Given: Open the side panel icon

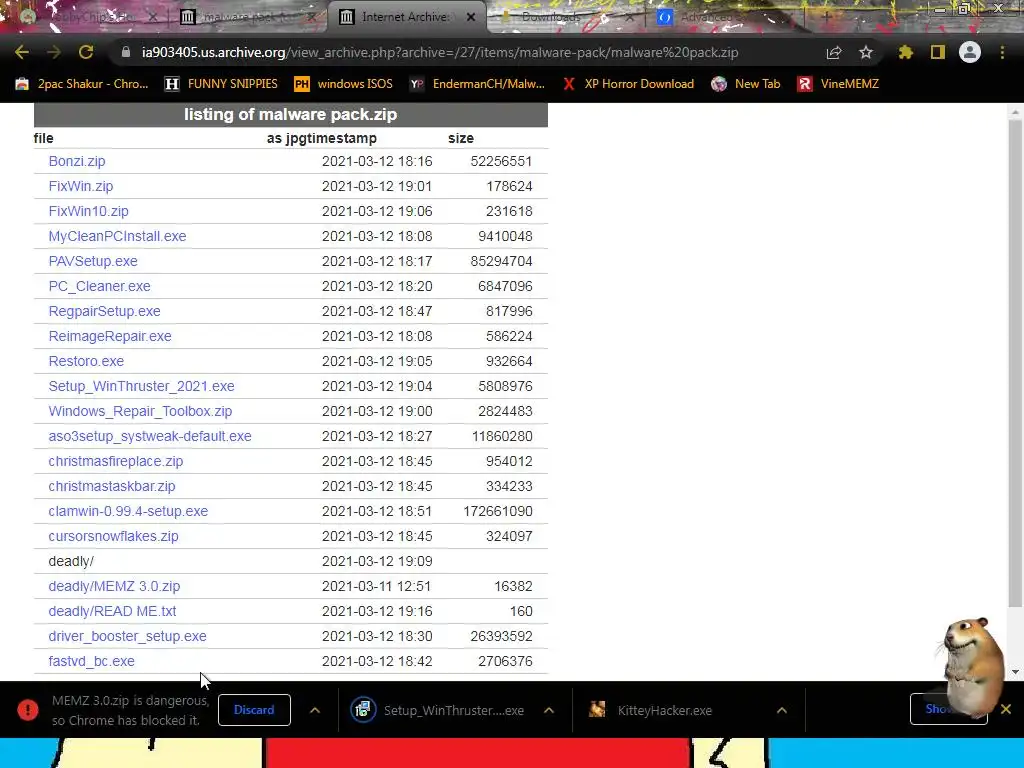Looking at the screenshot, I should [x=938, y=52].
